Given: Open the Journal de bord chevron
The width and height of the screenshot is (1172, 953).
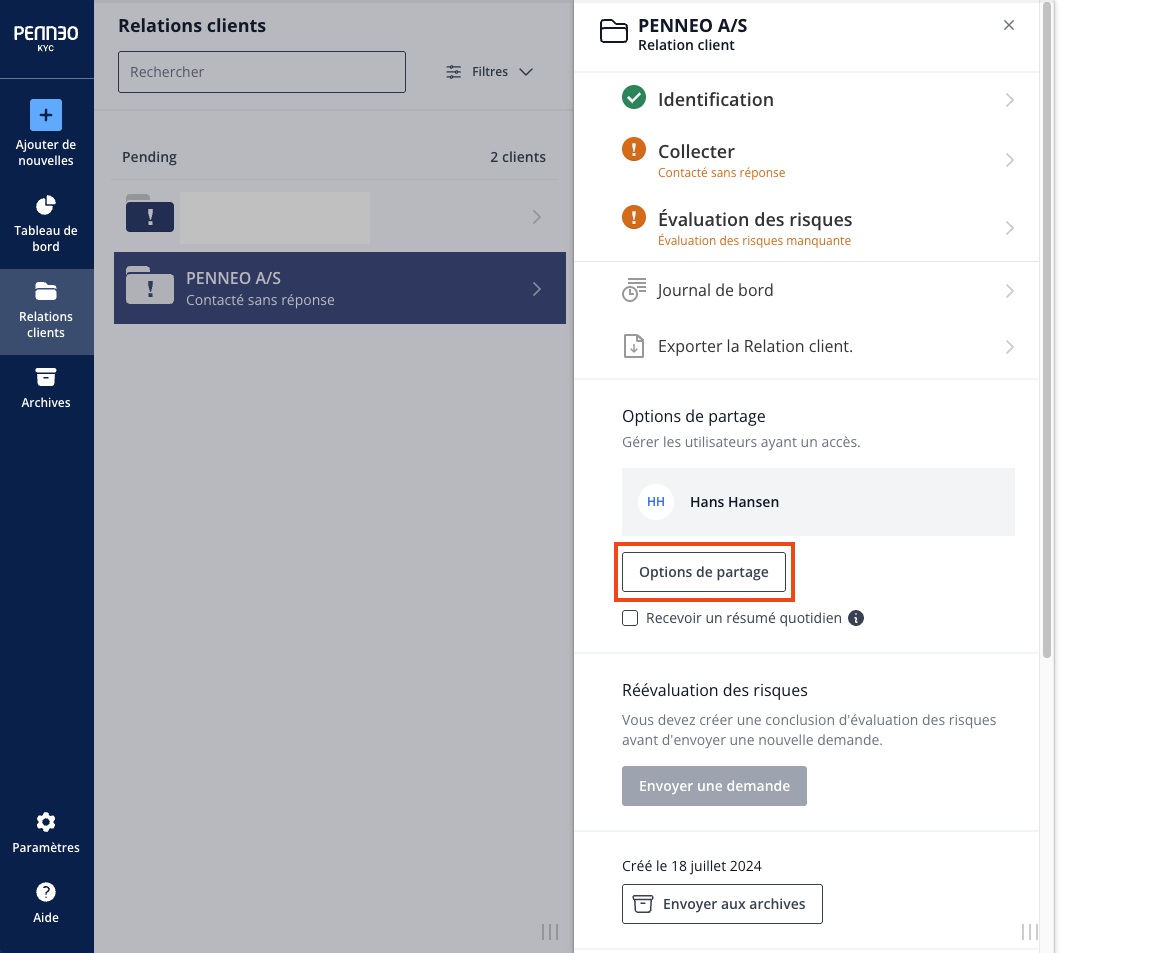Looking at the screenshot, I should pos(1009,291).
